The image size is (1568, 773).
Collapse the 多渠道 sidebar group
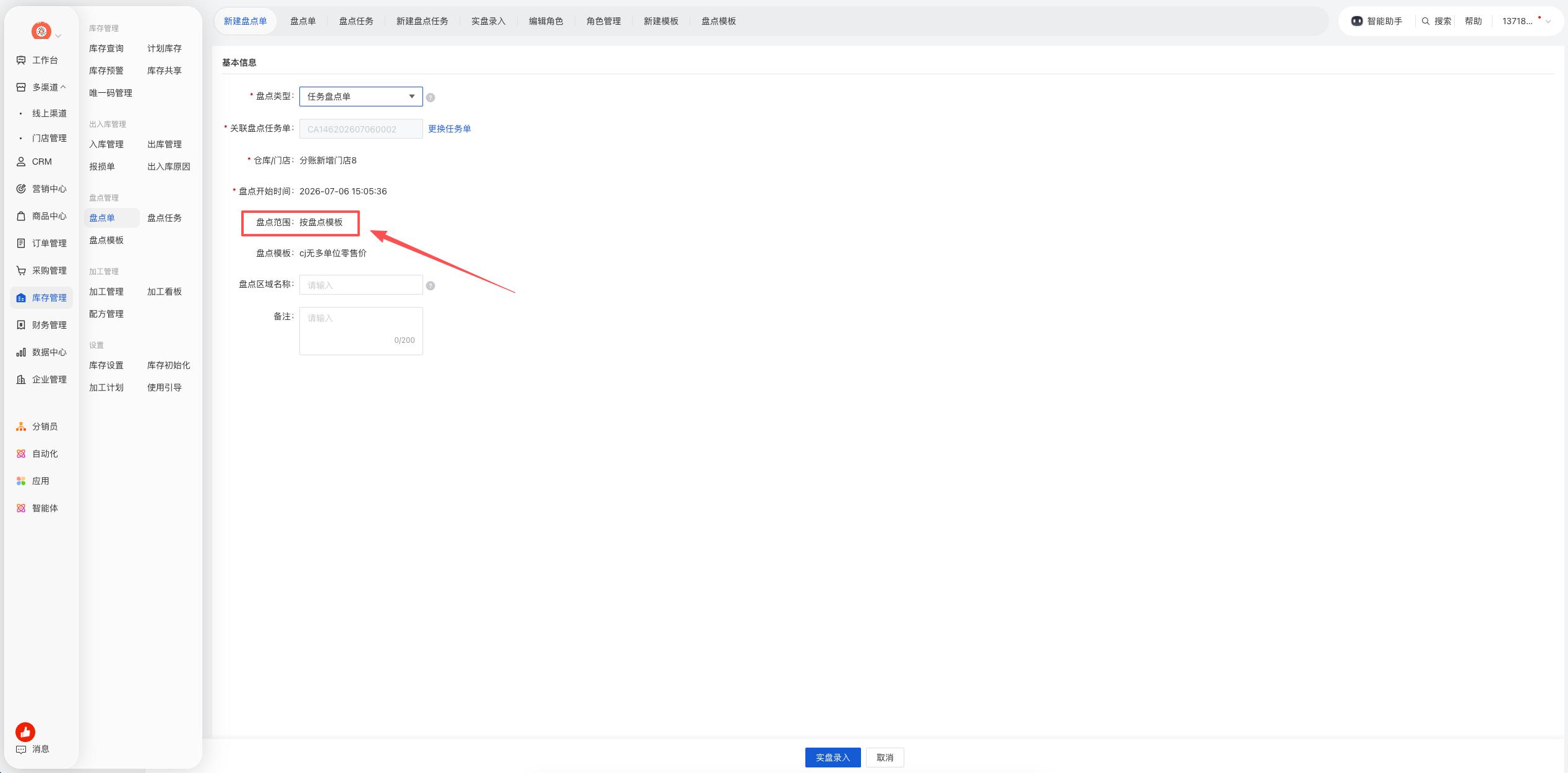(49, 87)
